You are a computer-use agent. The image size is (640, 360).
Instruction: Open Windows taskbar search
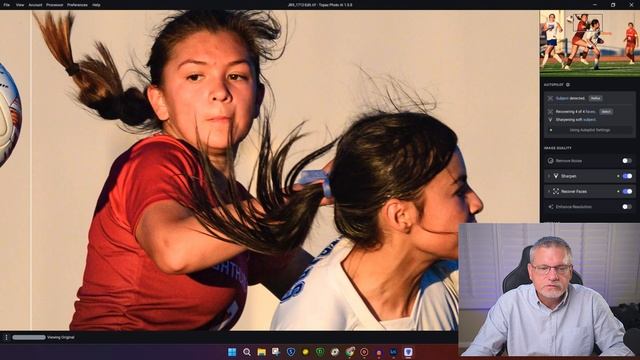click(247, 352)
